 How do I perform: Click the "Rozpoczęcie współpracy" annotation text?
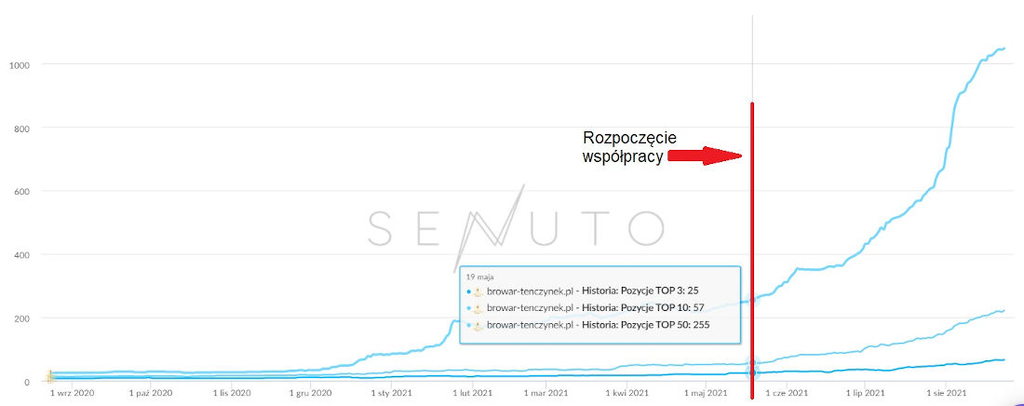coord(624,147)
